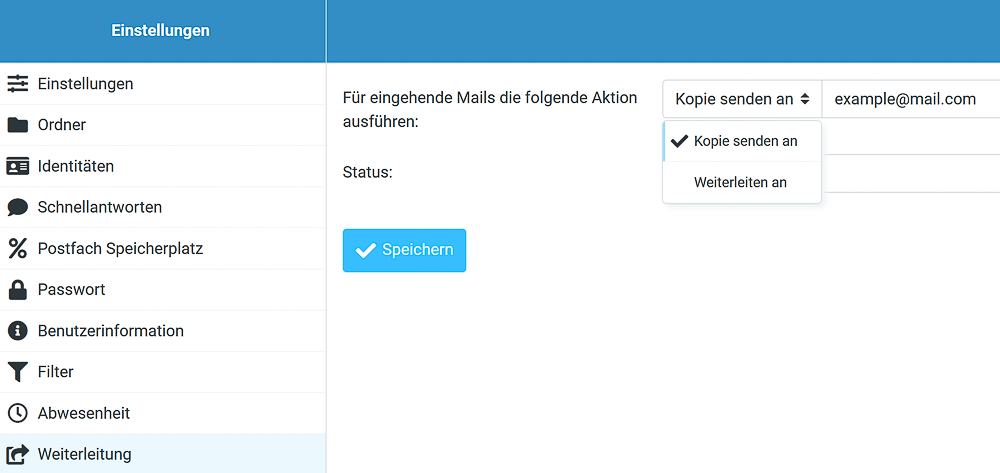Click the example@mail.com address field
This screenshot has height=473, width=1000.
(x=911, y=99)
